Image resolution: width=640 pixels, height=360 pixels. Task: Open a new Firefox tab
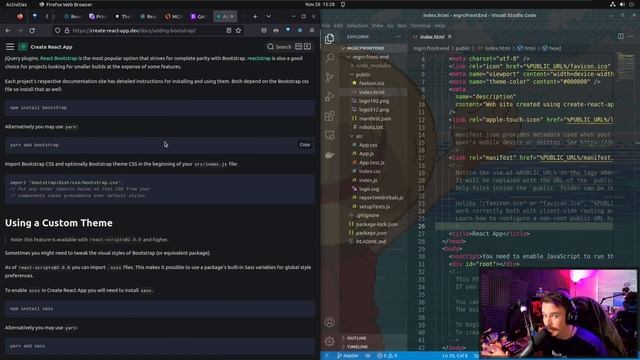[x=255, y=16]
